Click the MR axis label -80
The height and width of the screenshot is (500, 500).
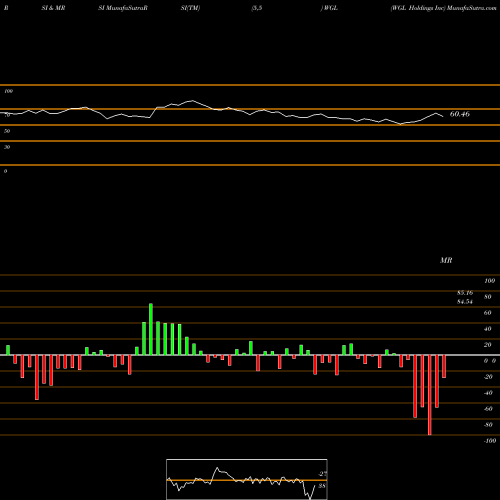coord(488,425)
